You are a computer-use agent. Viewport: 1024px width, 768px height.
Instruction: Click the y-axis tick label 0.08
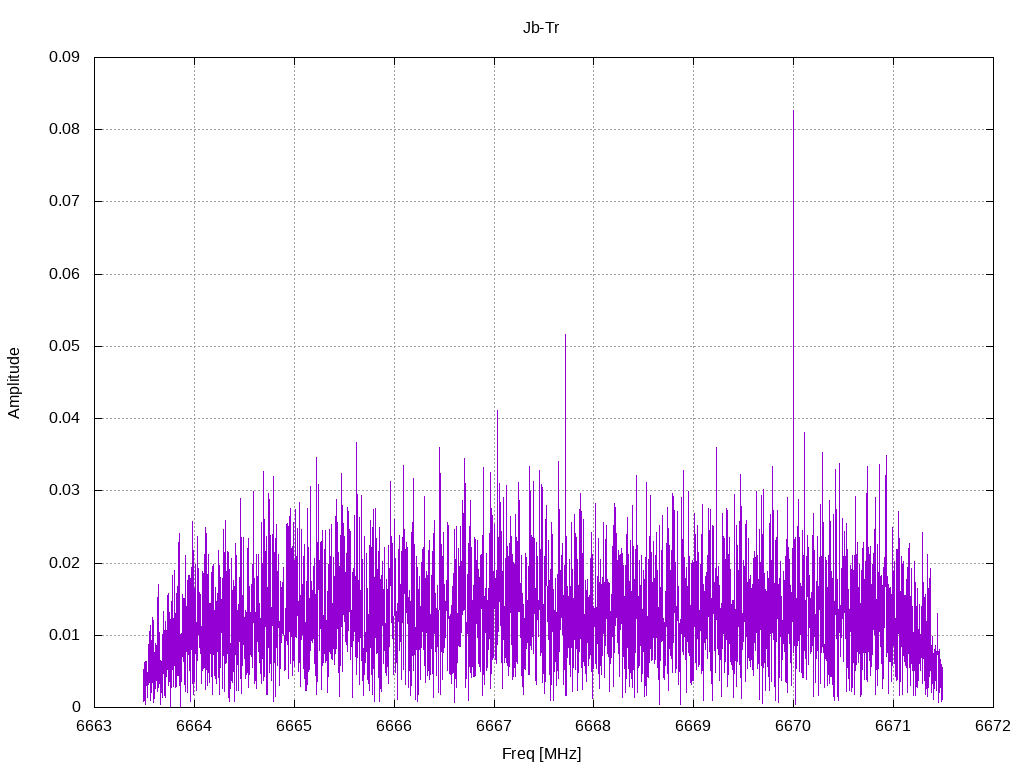click(x=65, y=129)
